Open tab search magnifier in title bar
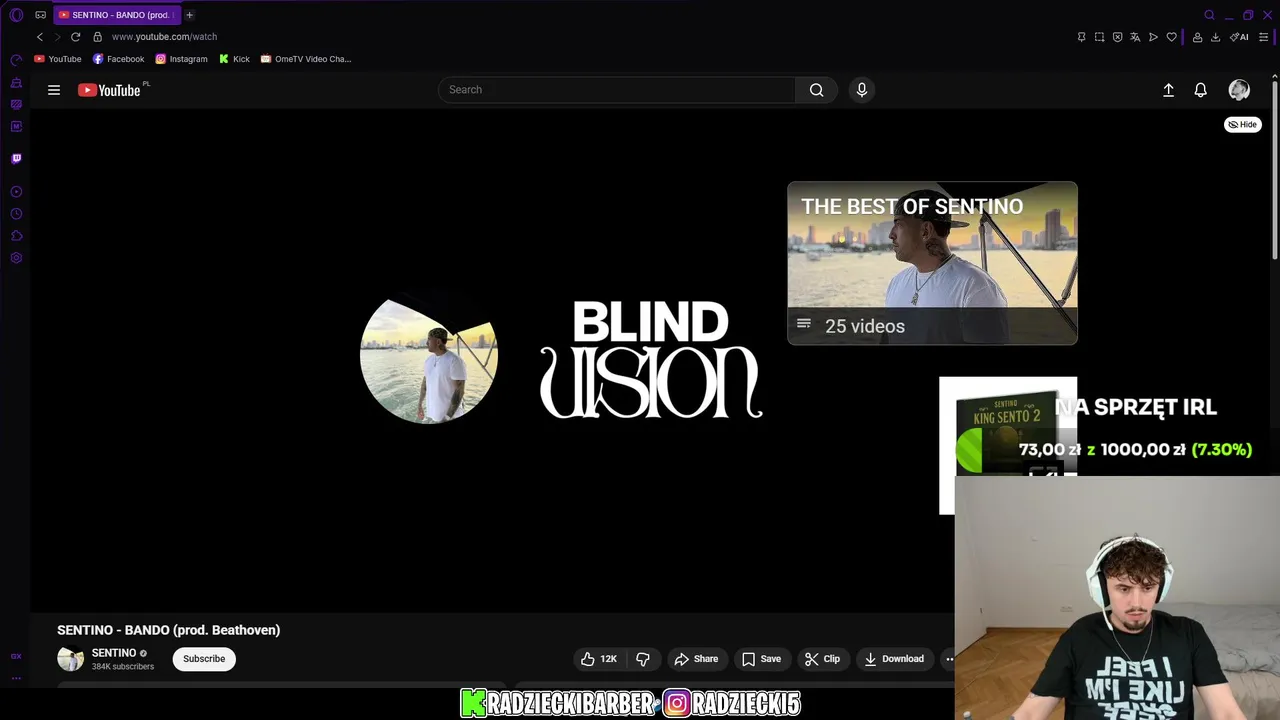 click(1209, 15)
